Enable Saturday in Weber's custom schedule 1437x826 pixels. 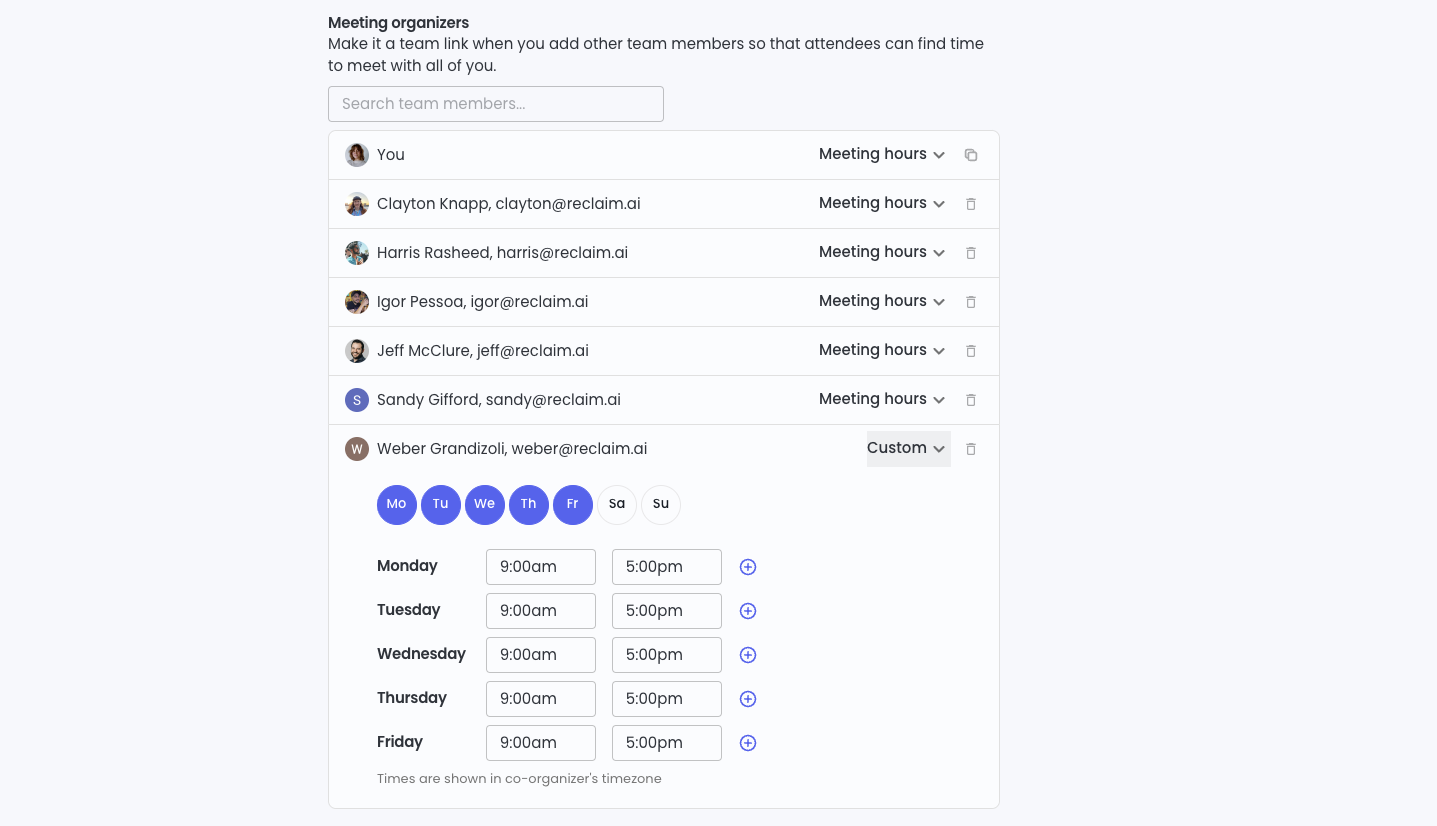(617, 504)
